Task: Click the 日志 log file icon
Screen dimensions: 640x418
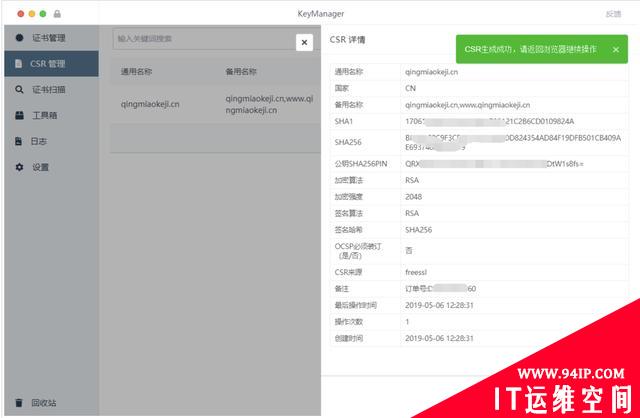Action: [x=18, y=141]
